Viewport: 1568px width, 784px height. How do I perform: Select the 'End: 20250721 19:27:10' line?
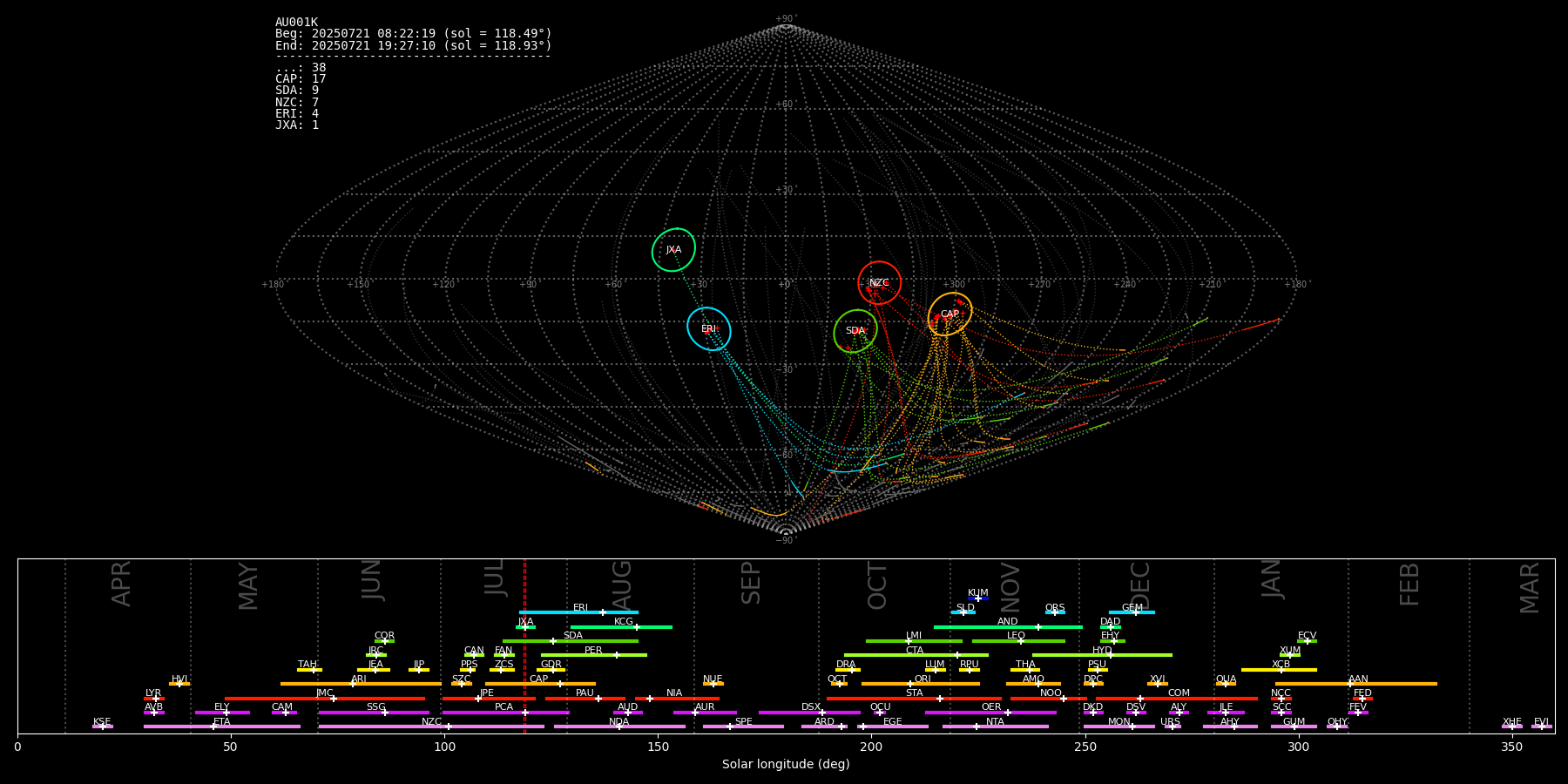[414, 45]
